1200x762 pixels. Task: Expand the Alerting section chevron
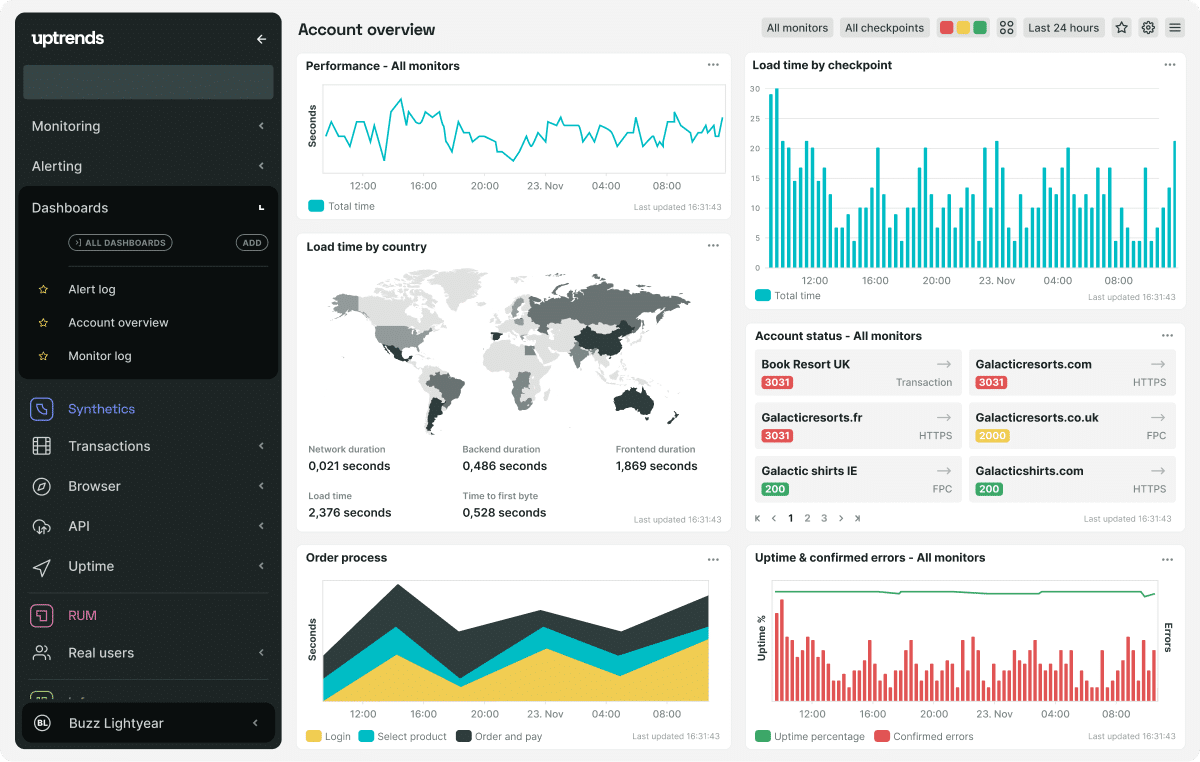point(261,166)
